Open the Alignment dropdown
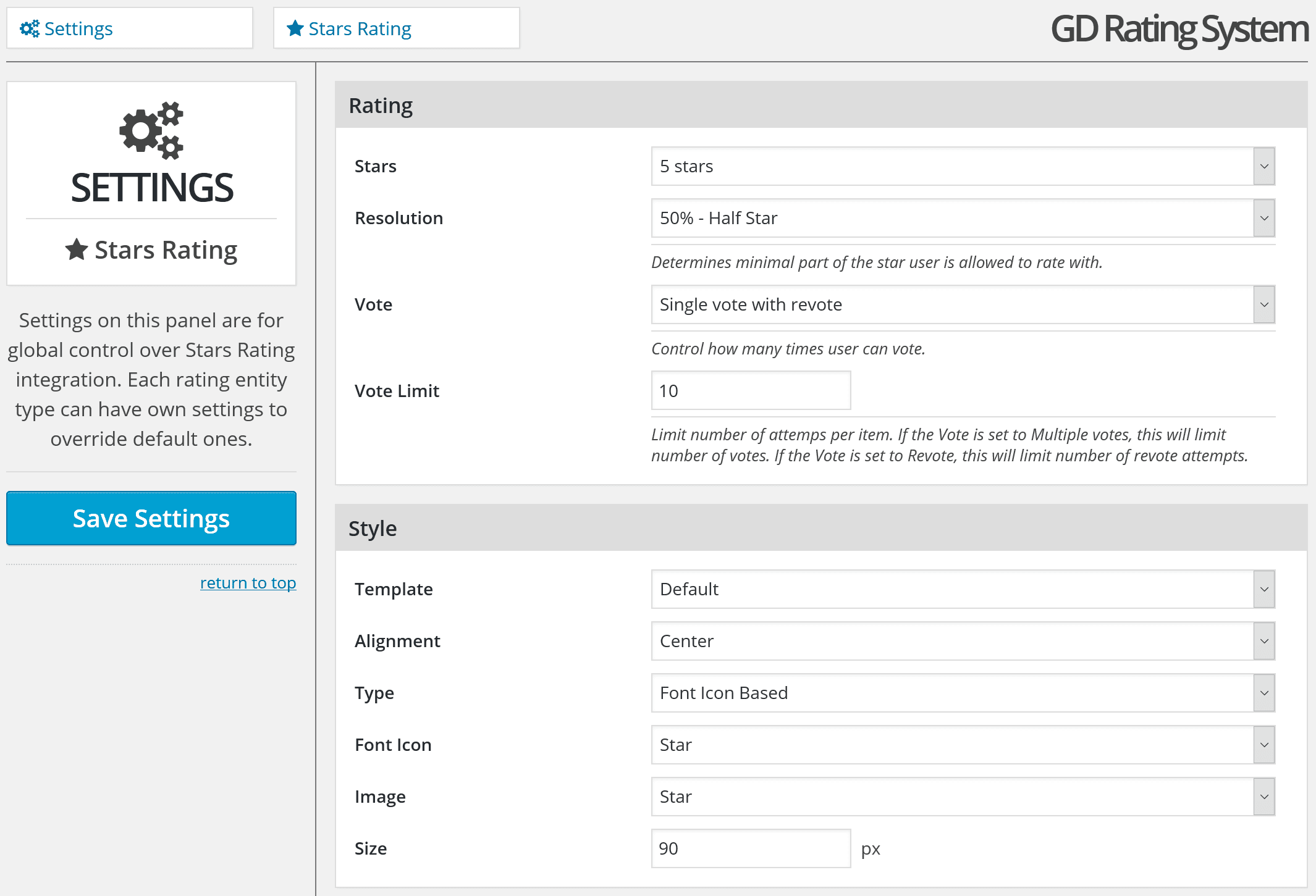1316x896 pixels. pos(963,641)
